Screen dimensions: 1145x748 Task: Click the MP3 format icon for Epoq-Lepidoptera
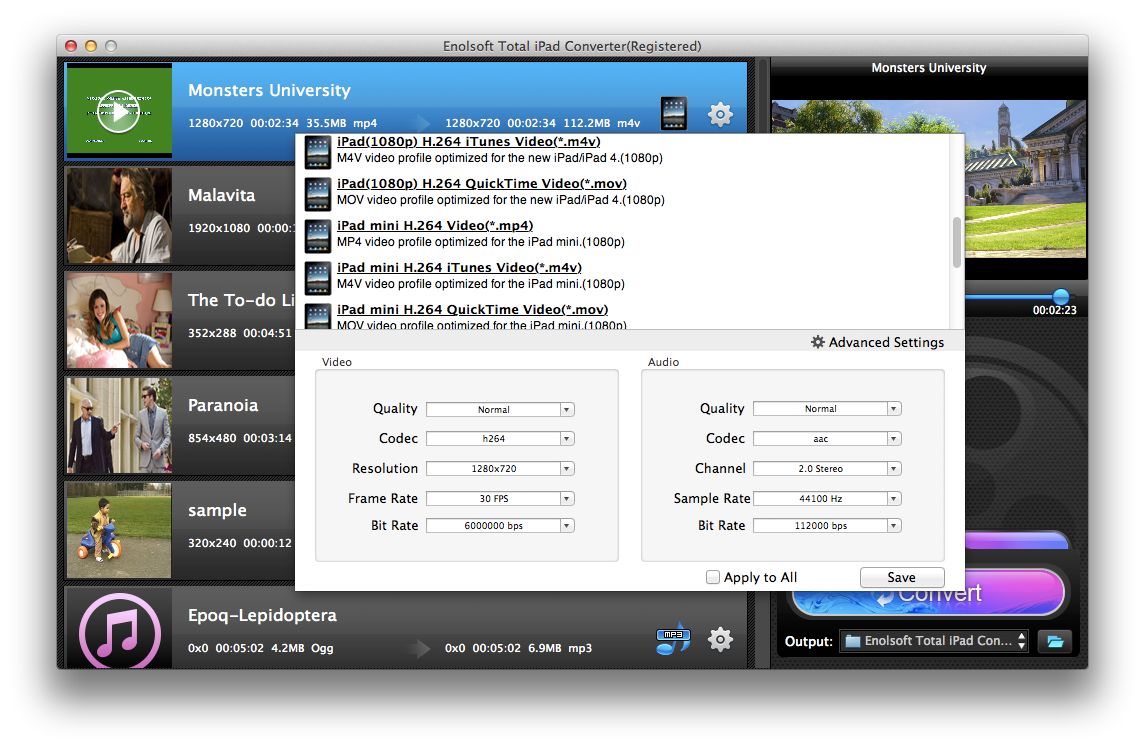pyautogui.click(x=673, y=641)
